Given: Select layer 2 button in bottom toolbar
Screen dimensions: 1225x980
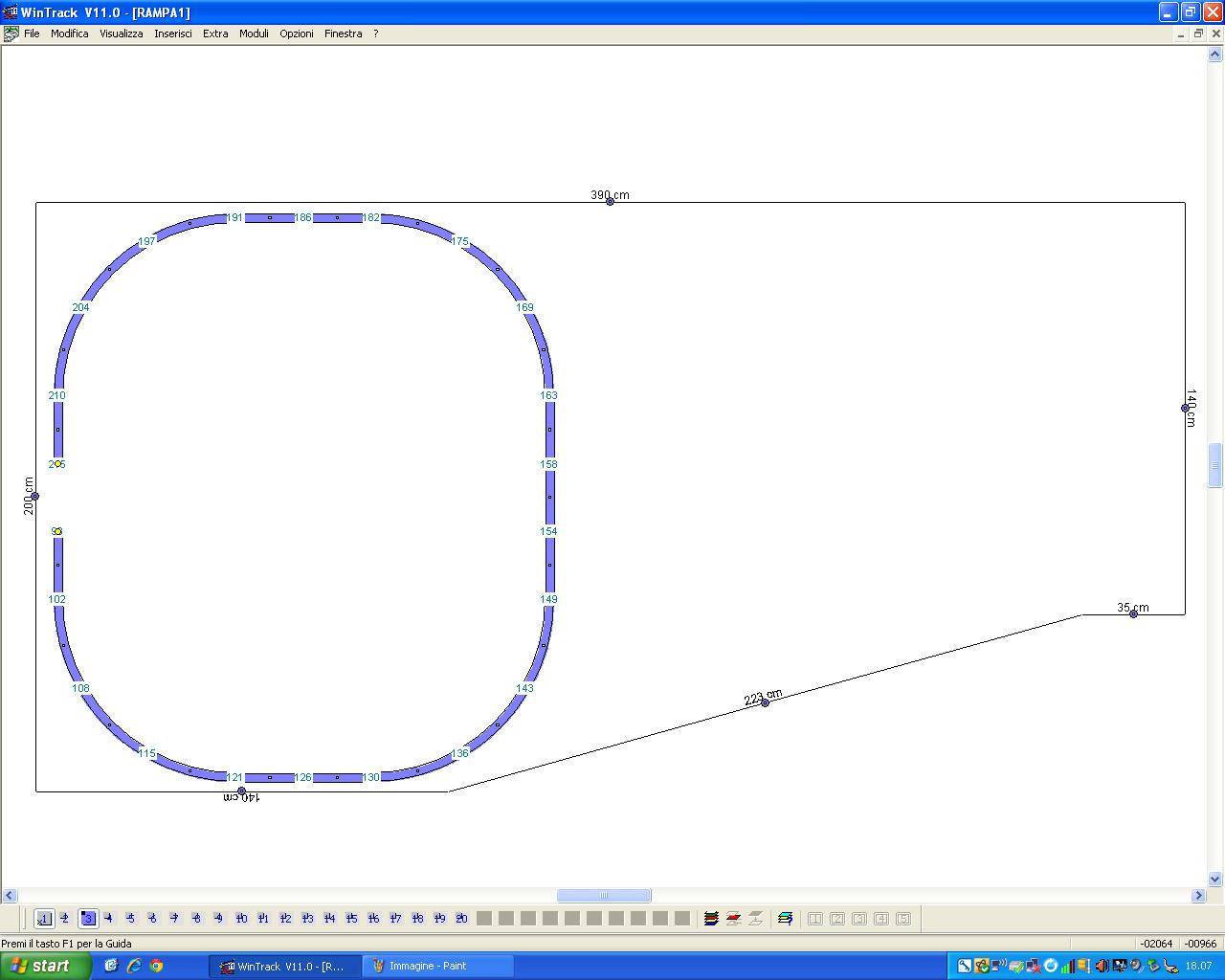Looking at the screenshot, I should [65, 919].
